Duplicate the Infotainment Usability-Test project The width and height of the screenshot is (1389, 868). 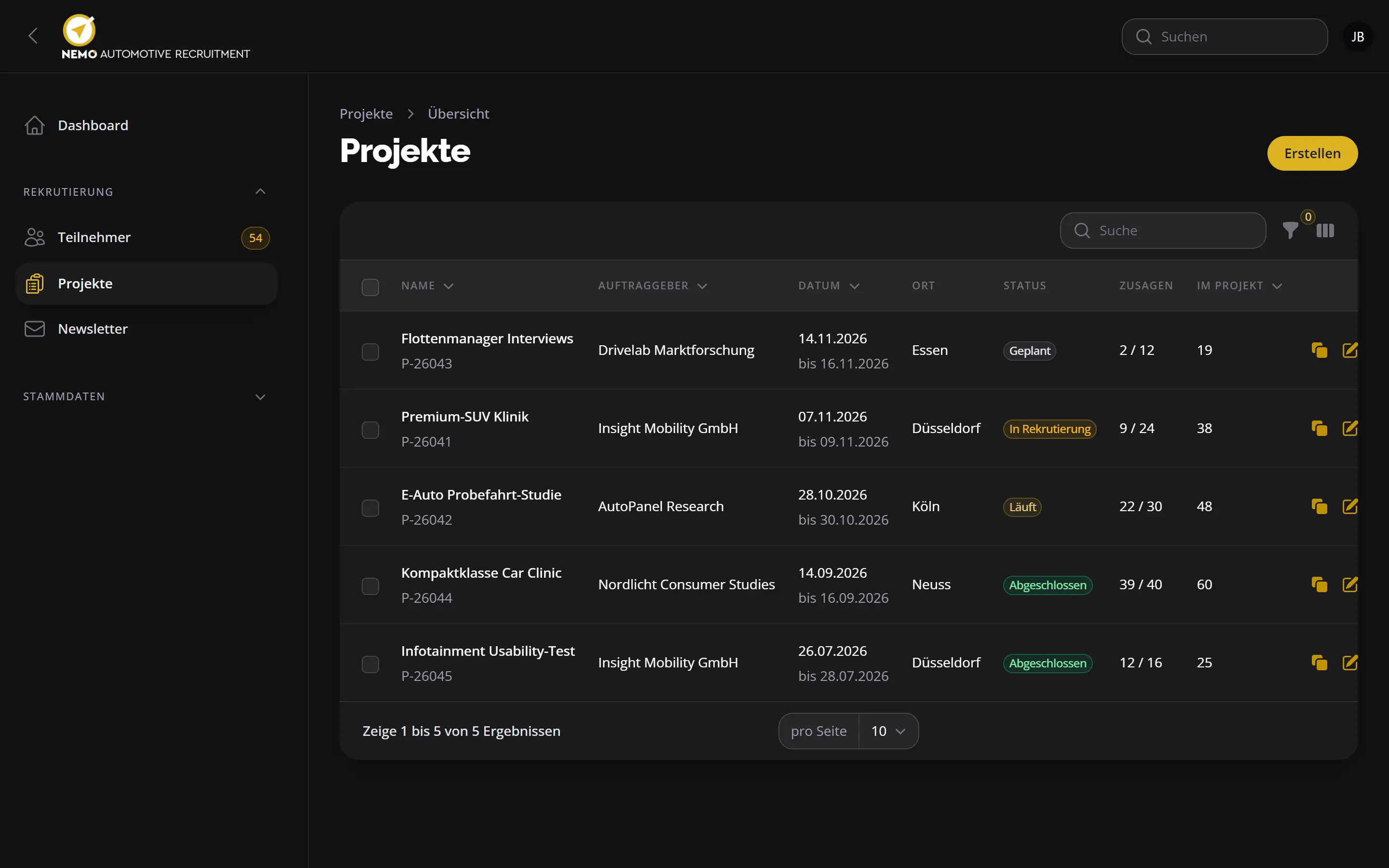(1319, 663)
